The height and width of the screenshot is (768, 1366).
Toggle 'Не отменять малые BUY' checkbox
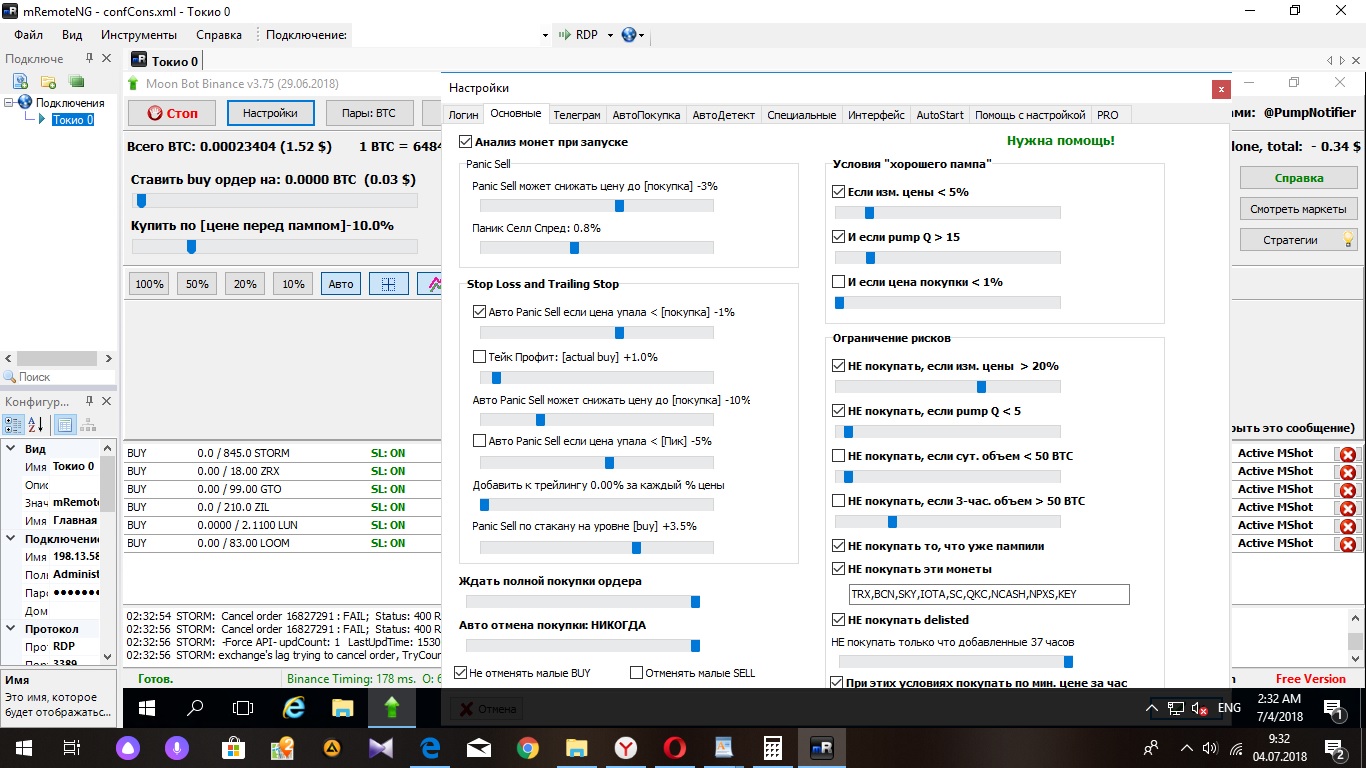[461, 673]
